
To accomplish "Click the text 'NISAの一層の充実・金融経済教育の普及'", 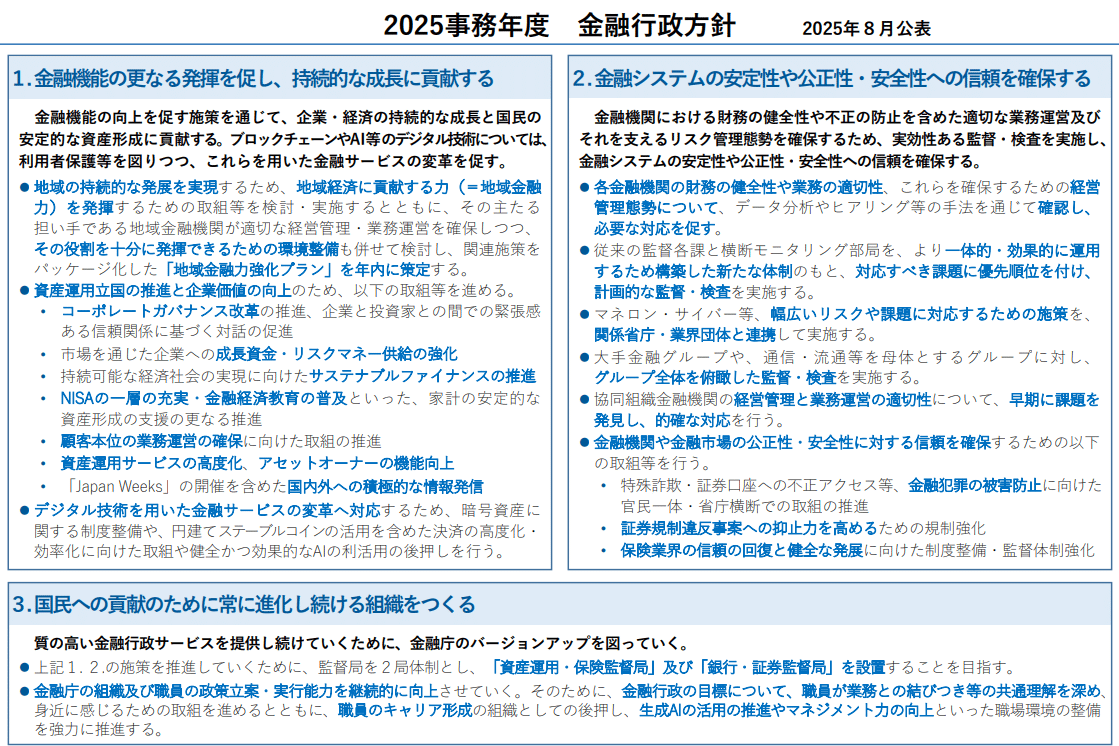I will click(204, 398).
